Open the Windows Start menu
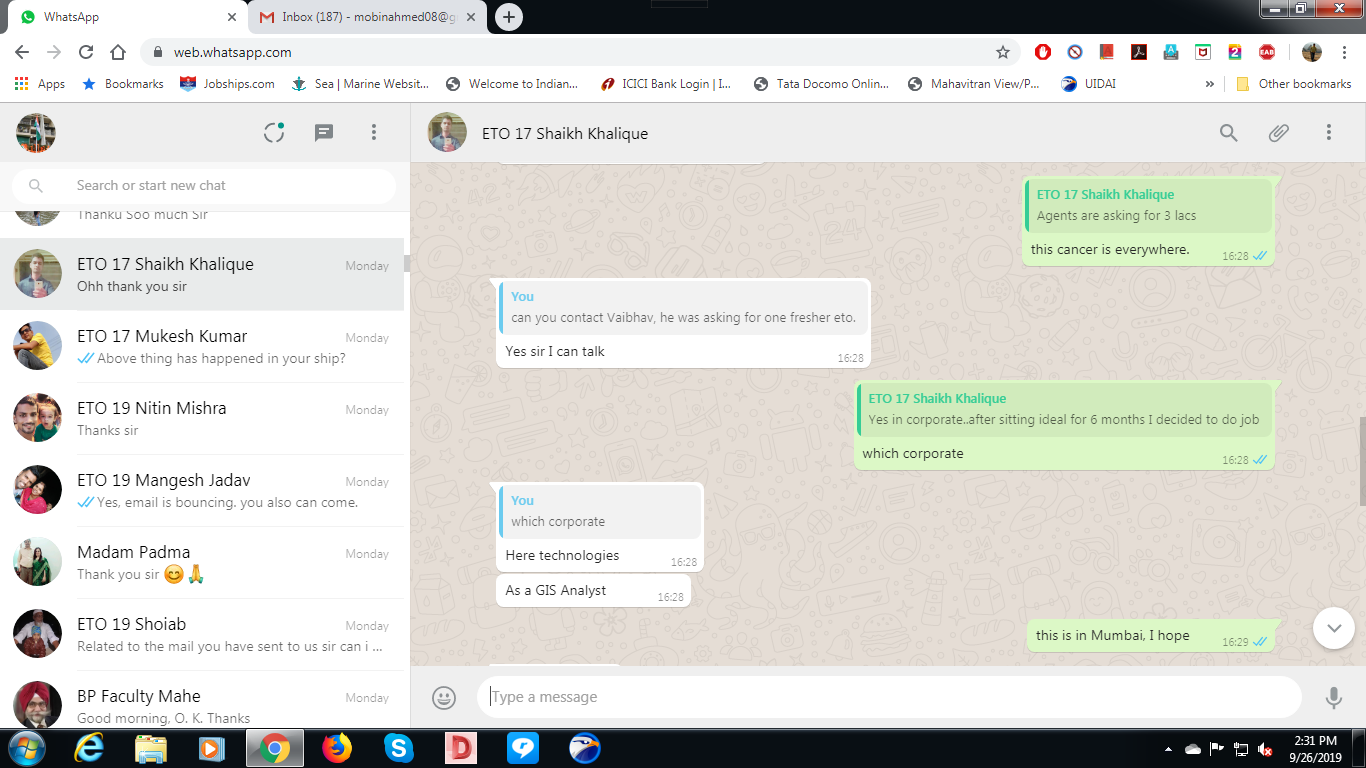 25,748
